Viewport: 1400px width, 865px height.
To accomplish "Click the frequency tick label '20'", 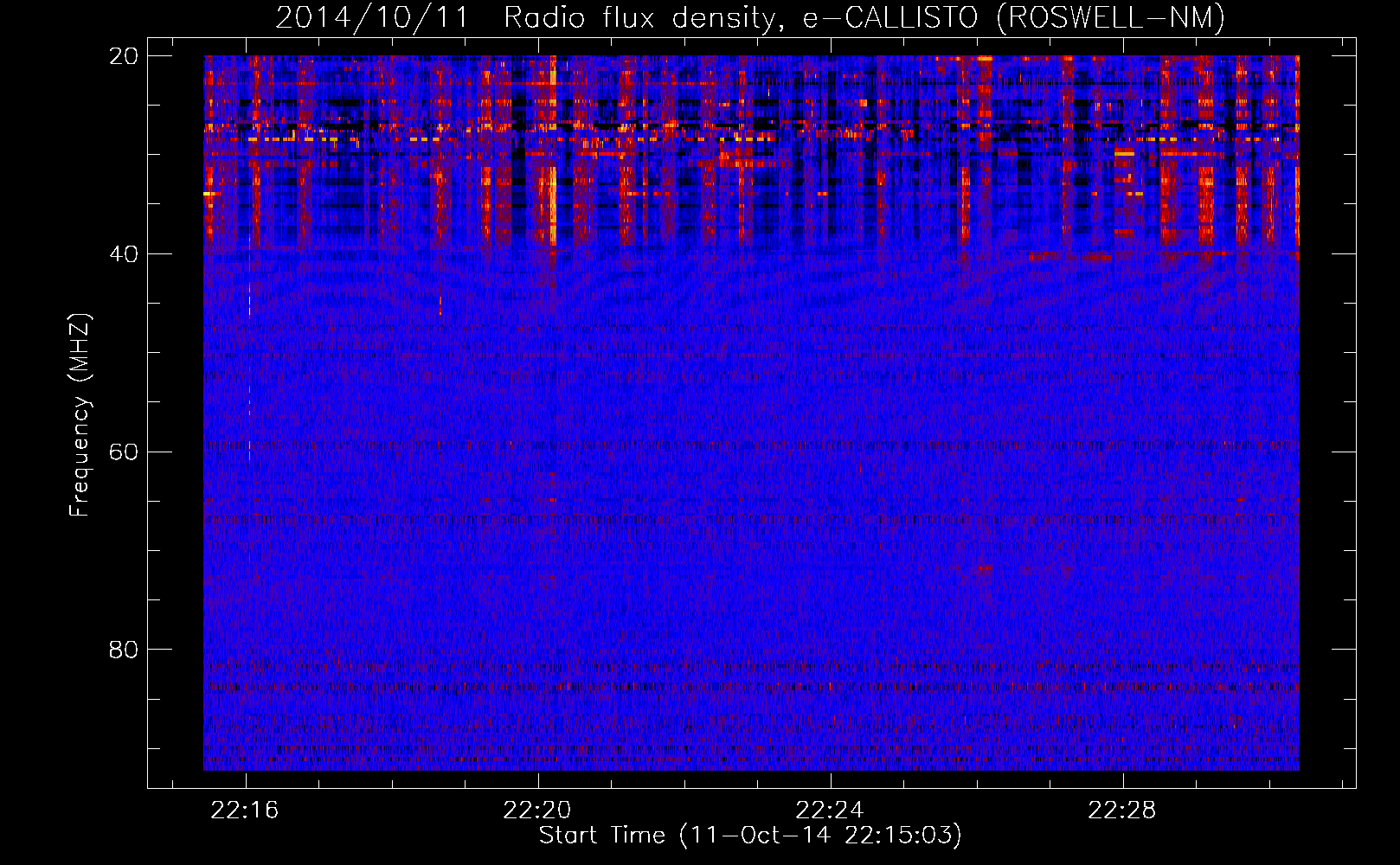I will (124, 56).
